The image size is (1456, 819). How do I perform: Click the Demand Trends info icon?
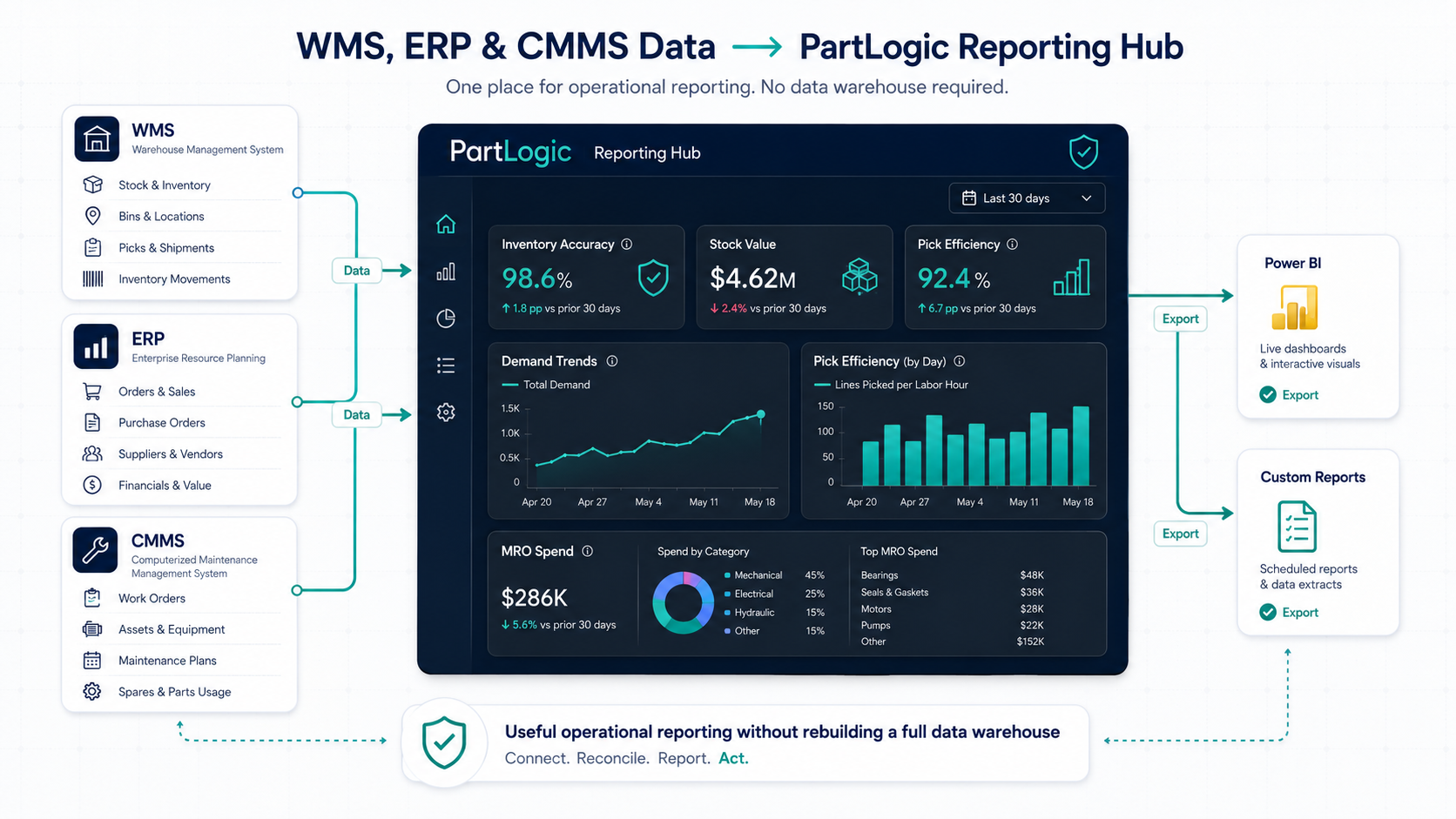click(612, 361)
